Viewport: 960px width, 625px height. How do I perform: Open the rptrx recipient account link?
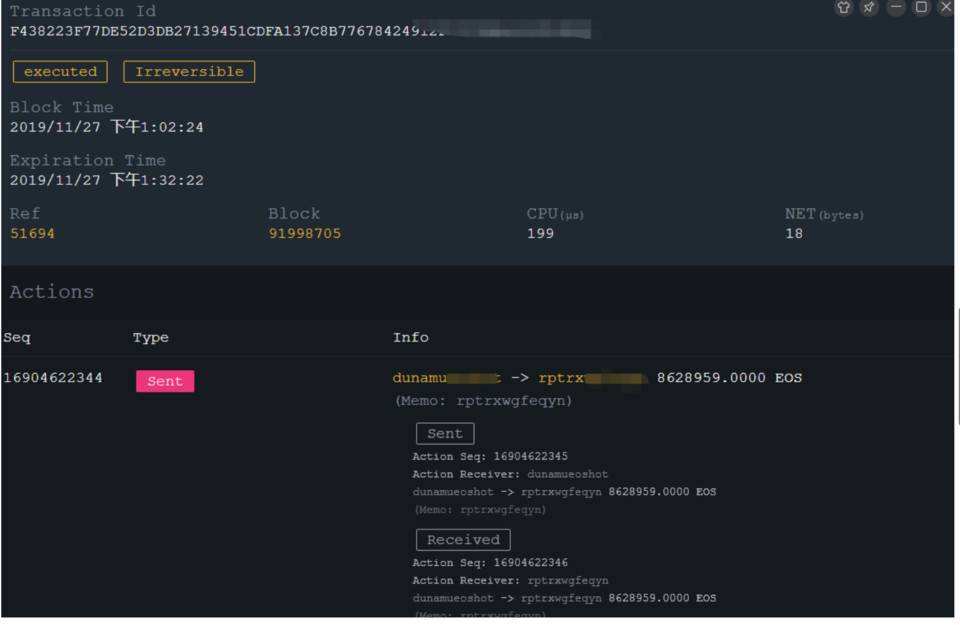coord(592,378)
